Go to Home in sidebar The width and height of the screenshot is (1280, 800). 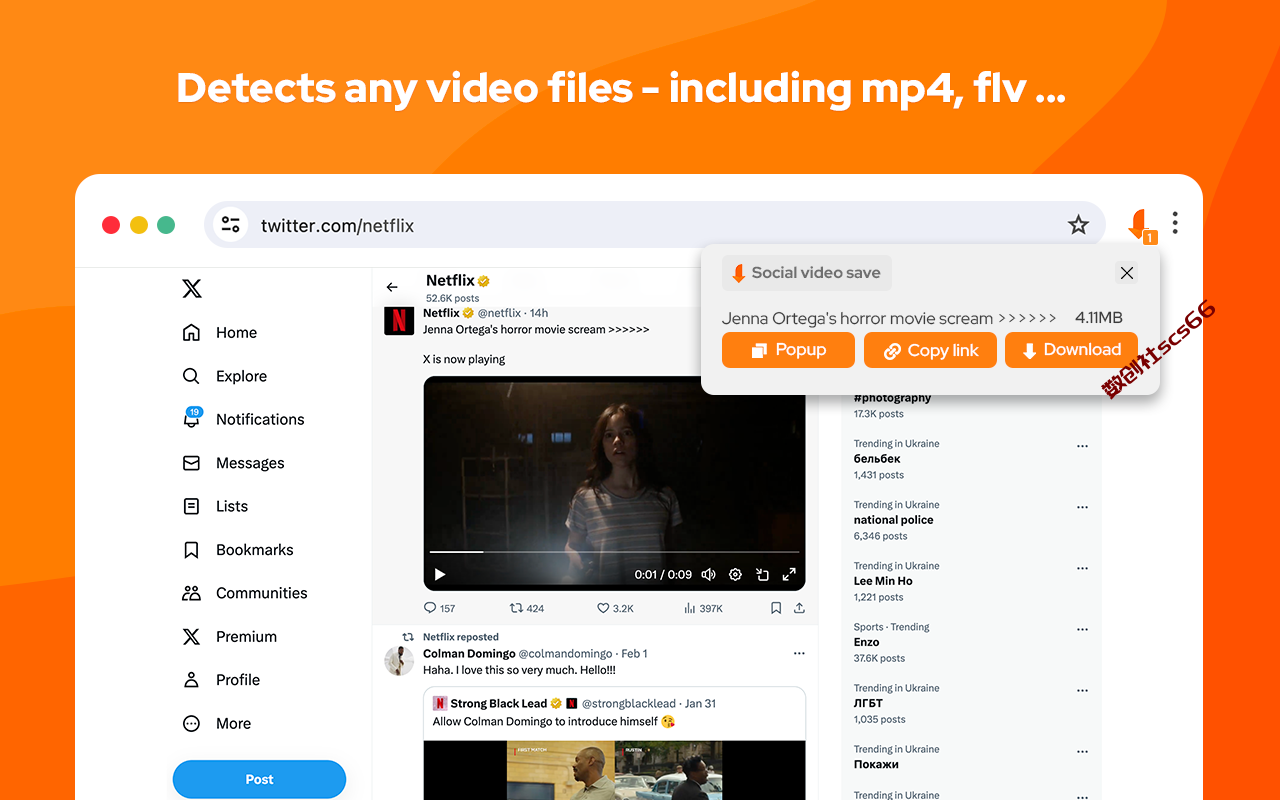(220, 333)
